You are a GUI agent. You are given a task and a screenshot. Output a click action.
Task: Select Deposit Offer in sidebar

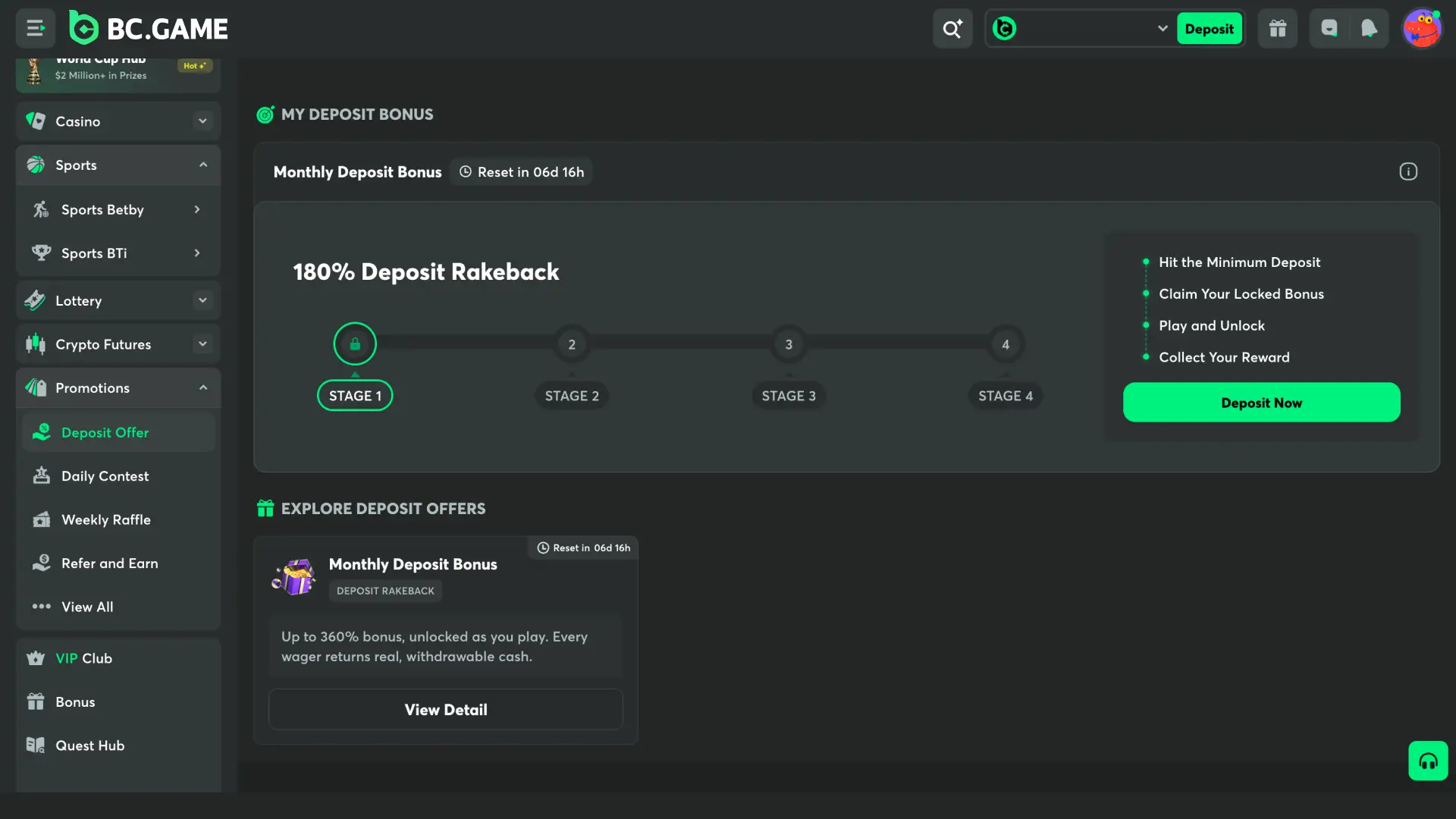point(118,433)
